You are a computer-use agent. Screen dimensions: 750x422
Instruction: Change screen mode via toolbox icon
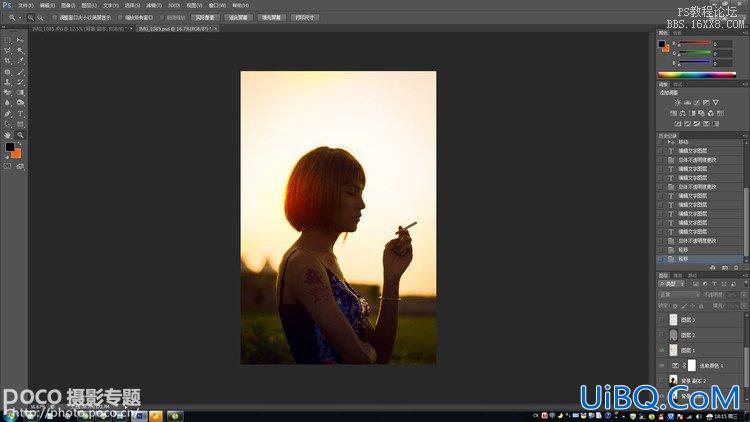tap(20, 166)
